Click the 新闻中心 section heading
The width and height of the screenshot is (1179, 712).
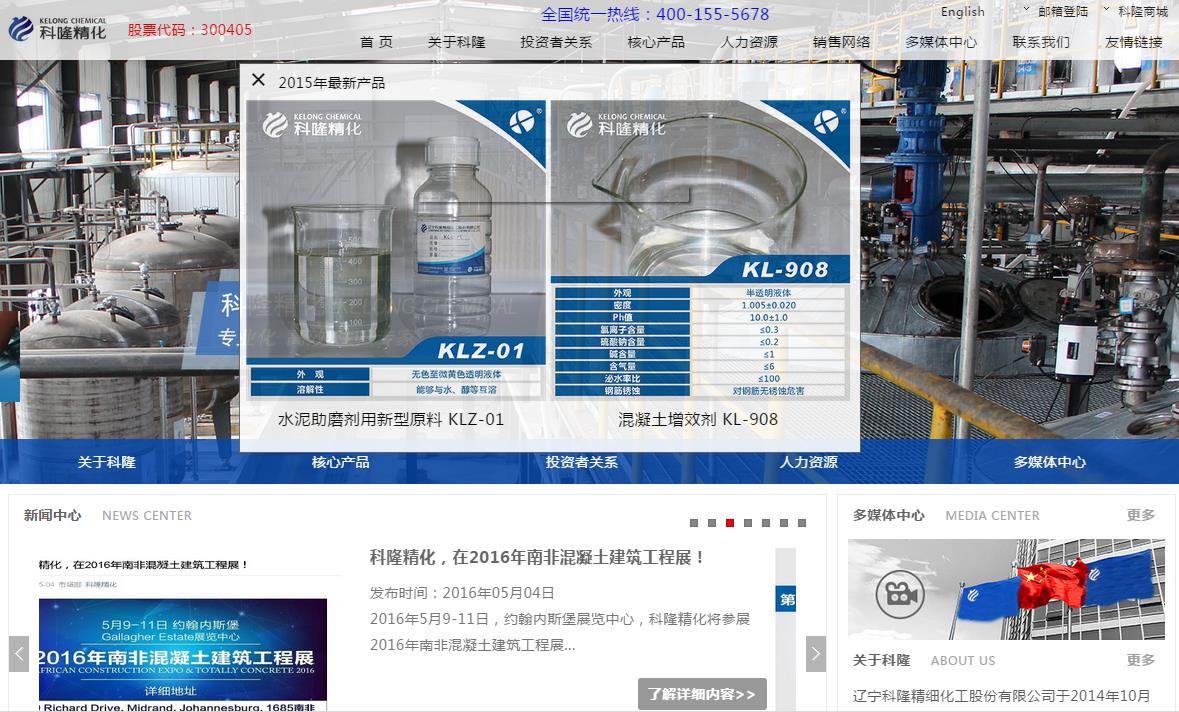52,515
